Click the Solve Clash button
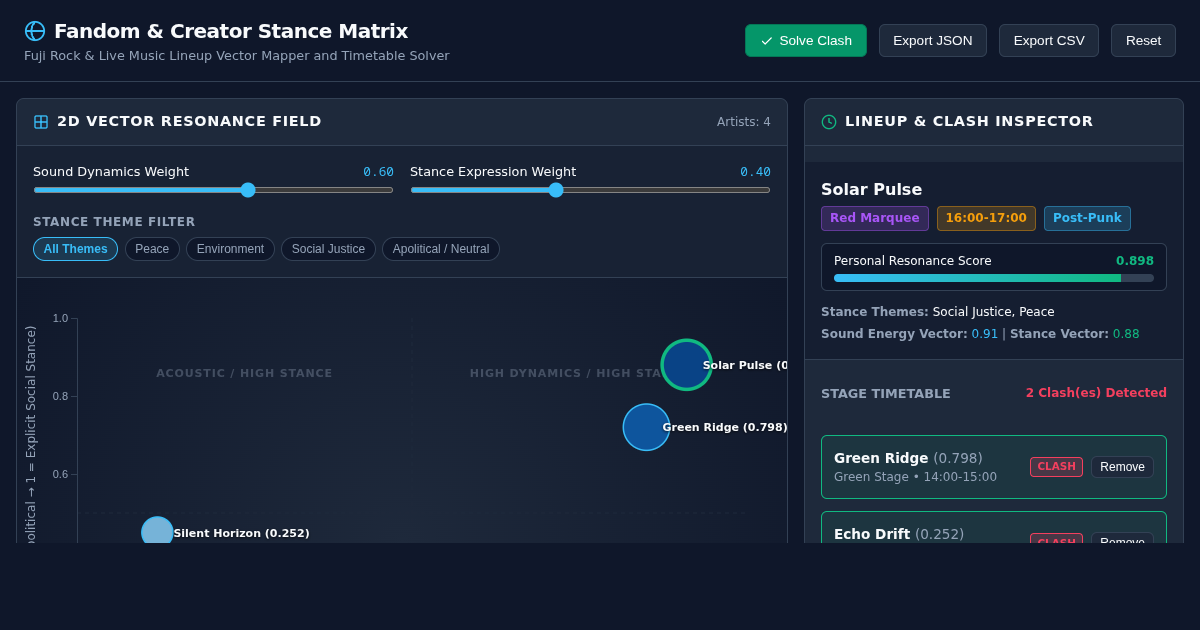The image size is (1200, 630). pos(806,41)
